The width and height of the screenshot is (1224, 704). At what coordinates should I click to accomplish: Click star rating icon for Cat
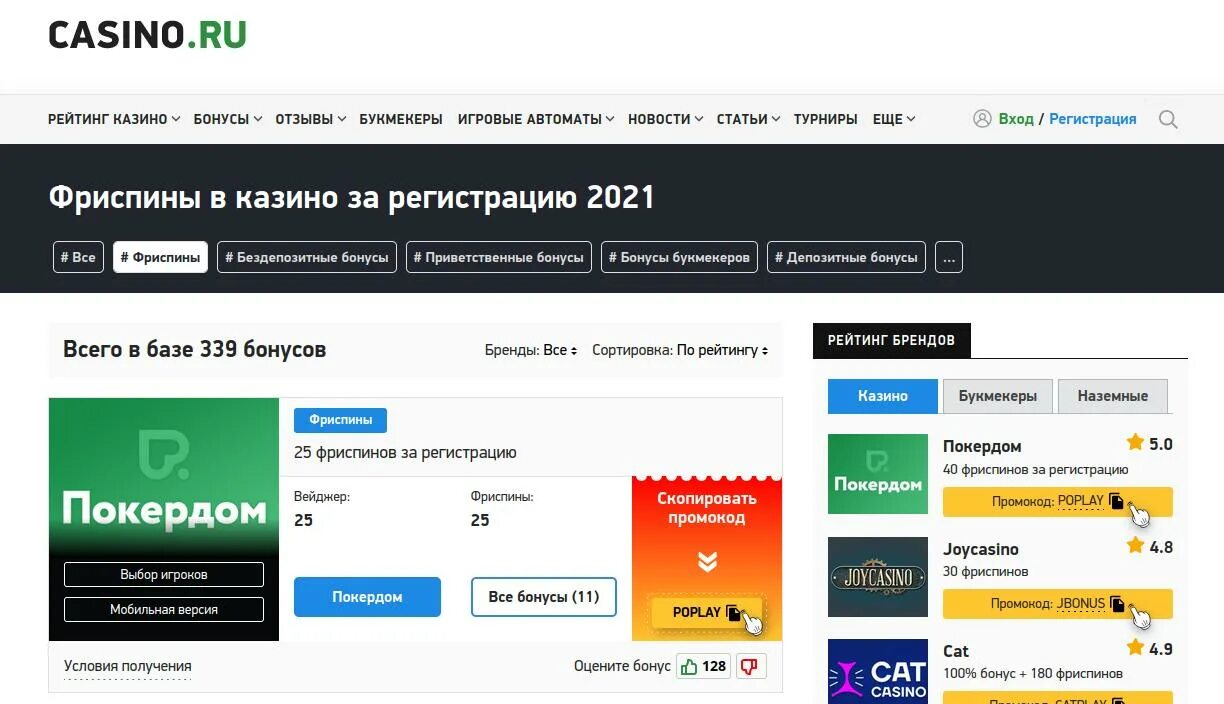(x=1135, y=648)
